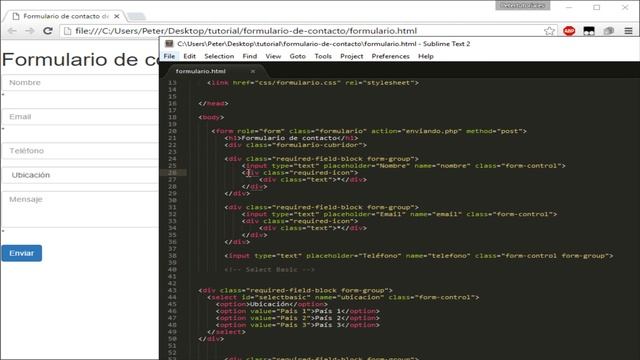Viewport: 640px width, 360px height.
Task: Close the formulario.html editor tab
Action: [253, 71]
